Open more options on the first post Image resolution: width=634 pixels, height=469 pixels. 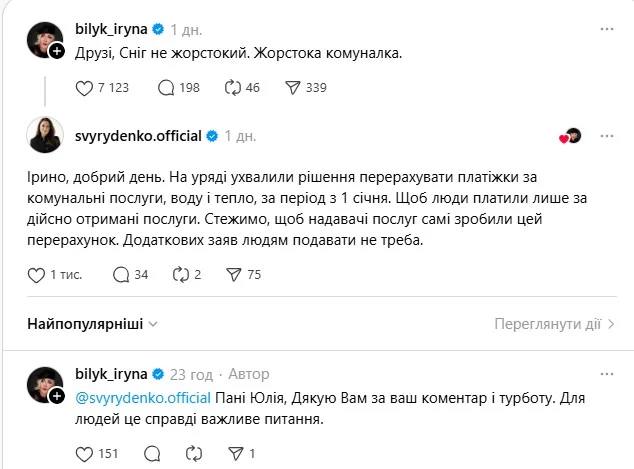point(607,29)
